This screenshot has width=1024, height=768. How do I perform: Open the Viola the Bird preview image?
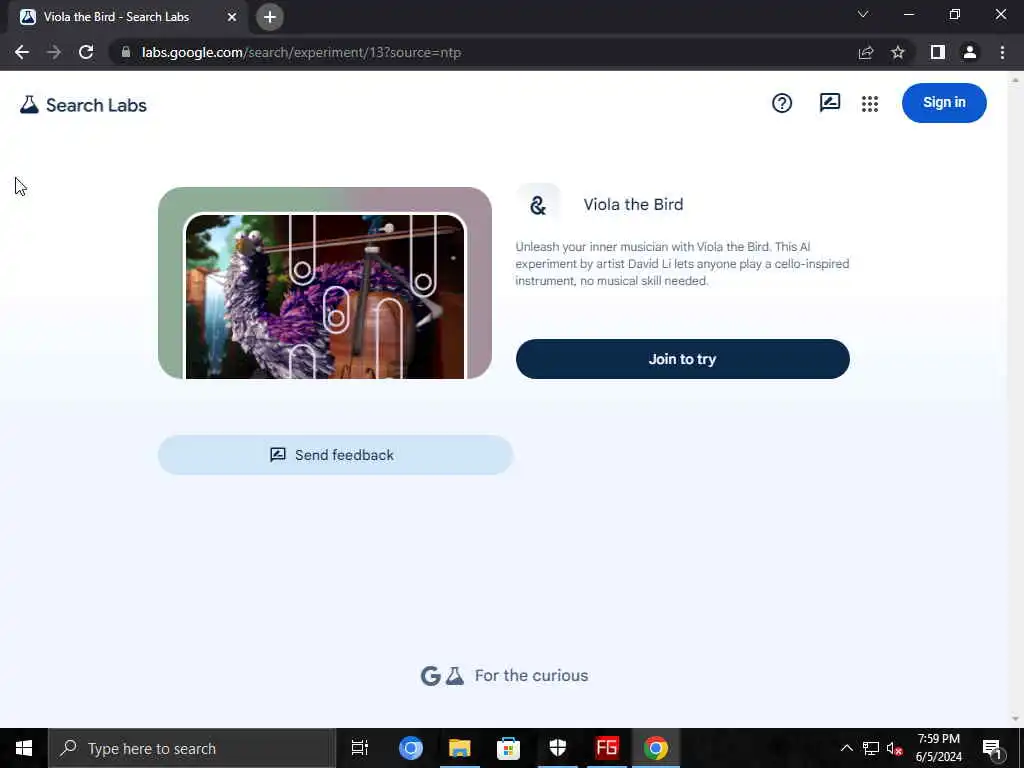pyautogui.click(x=325, y=283)
